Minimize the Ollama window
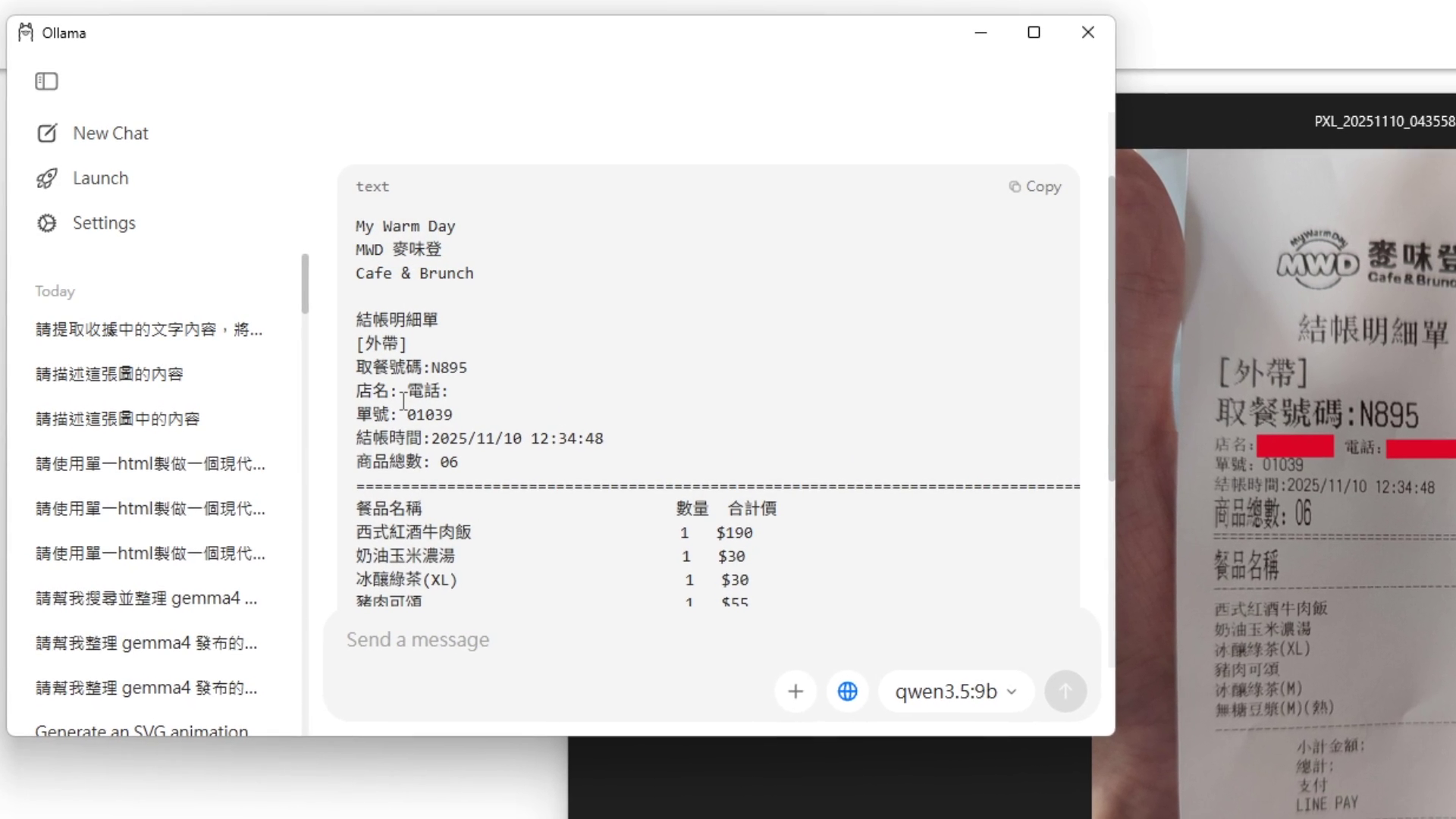This screenshot has height=819, width=1456. point(981,33)
